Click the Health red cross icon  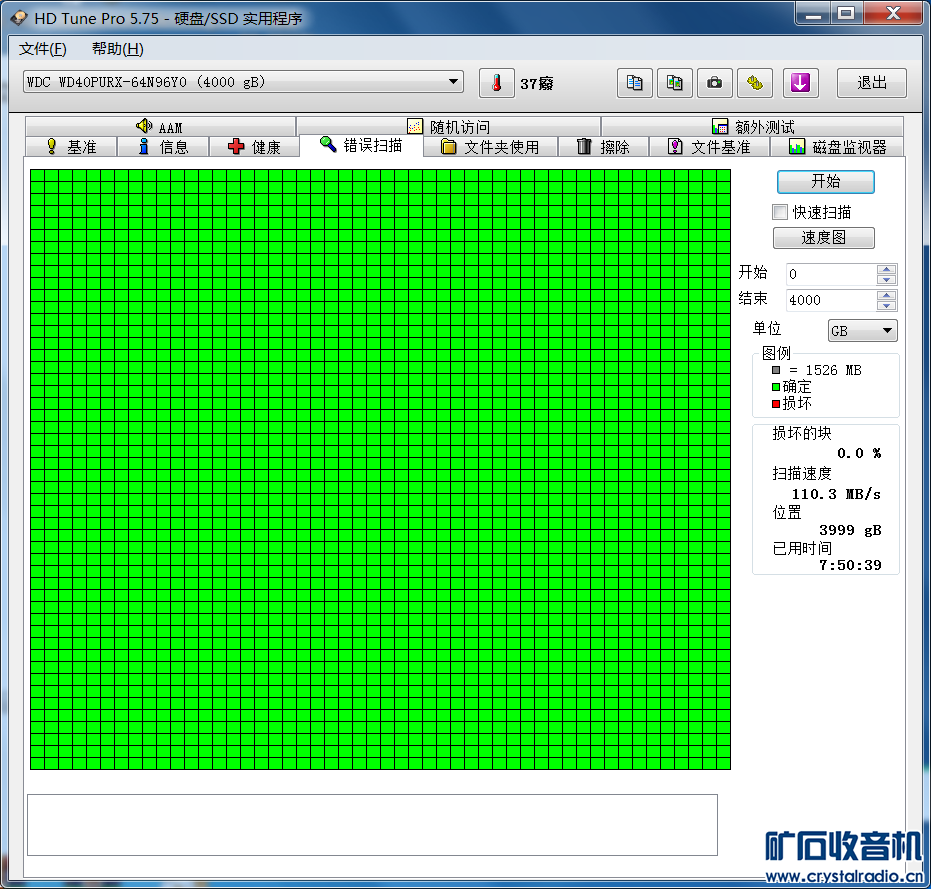[236, 146]
